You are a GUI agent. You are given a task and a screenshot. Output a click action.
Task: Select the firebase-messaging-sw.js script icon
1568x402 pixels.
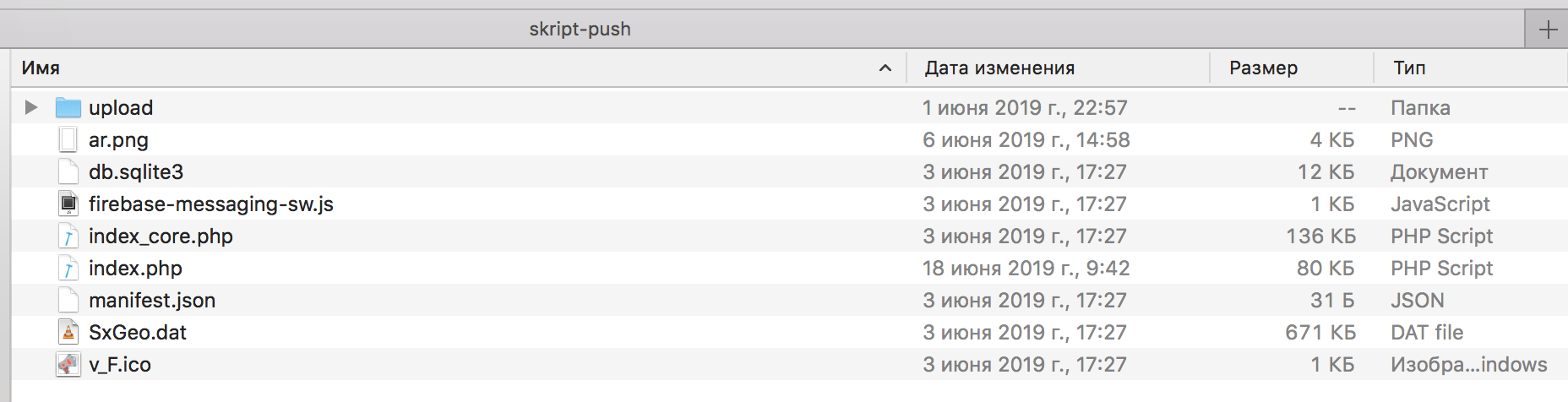point(68,204)
